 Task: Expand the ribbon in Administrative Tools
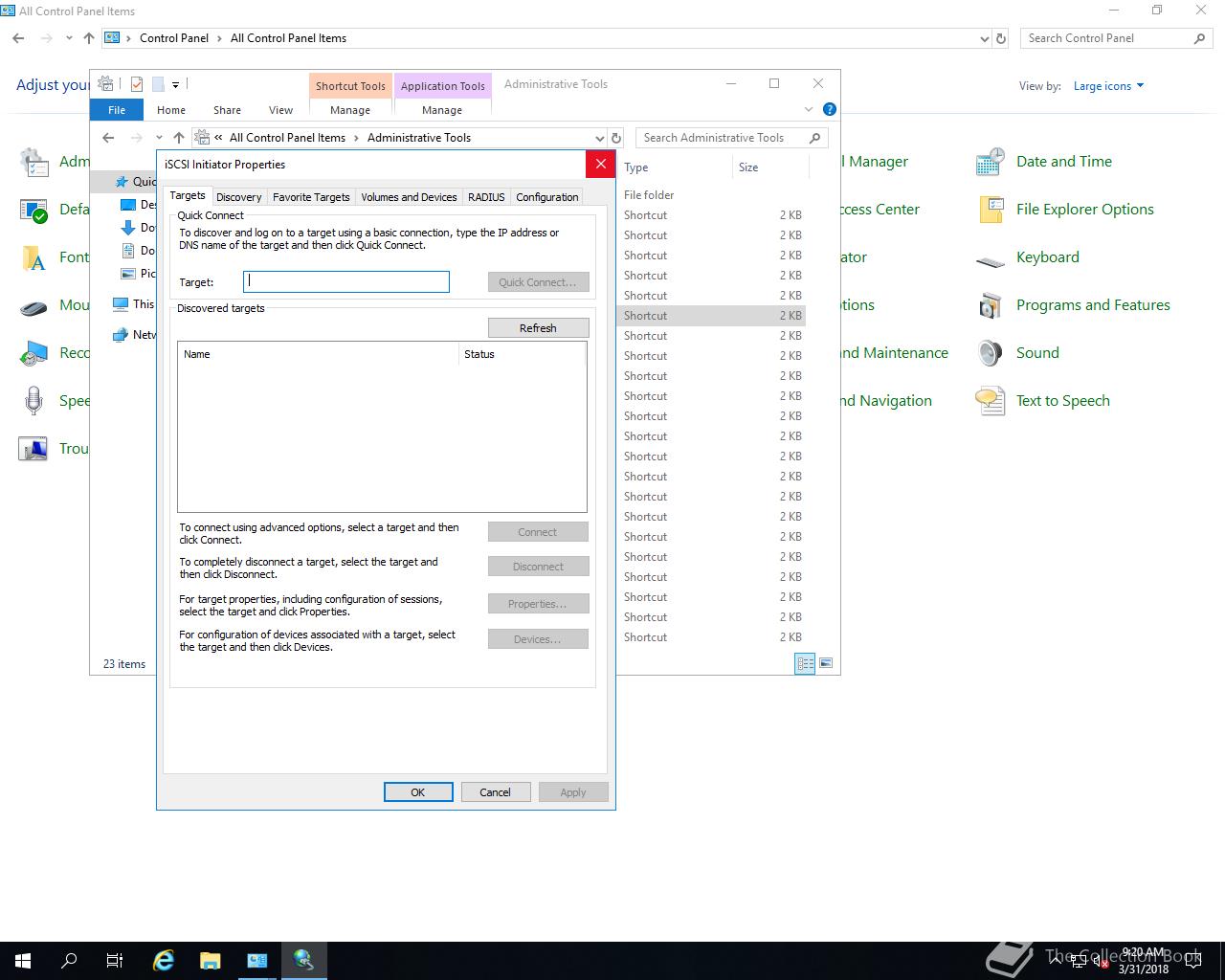pyautogui.click(x=808, y=109)
